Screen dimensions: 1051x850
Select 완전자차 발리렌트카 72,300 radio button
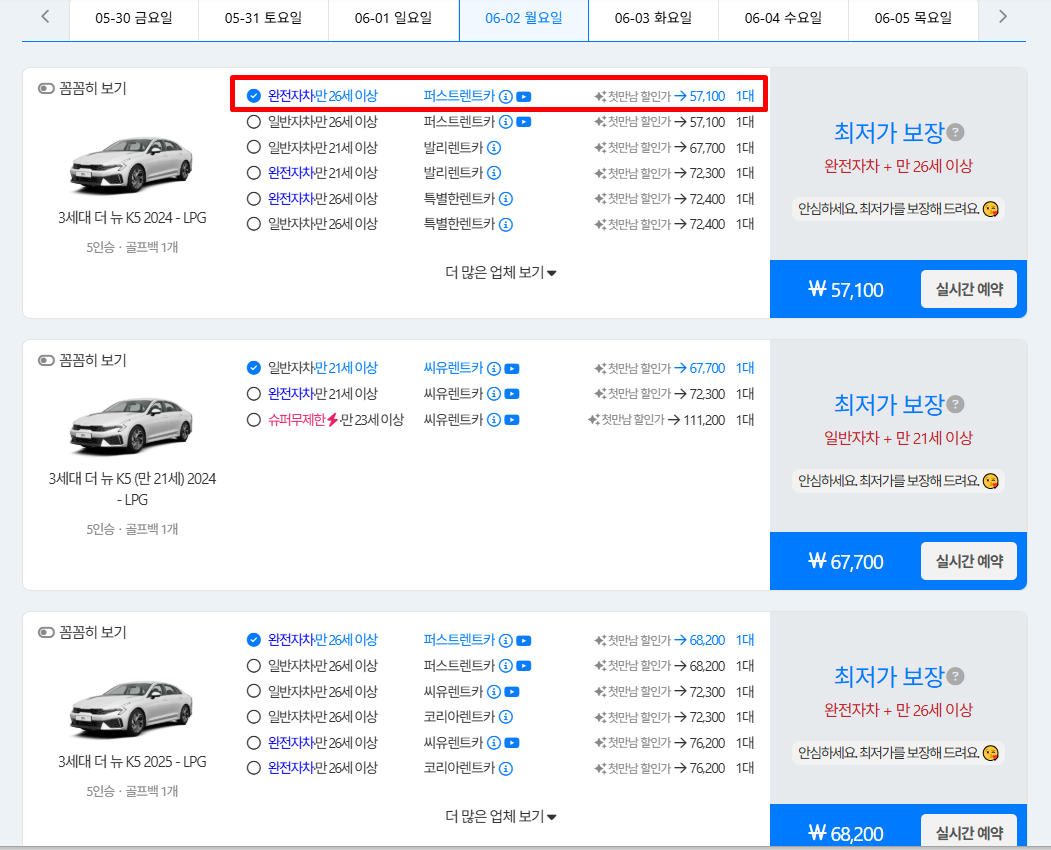point(253,173)
